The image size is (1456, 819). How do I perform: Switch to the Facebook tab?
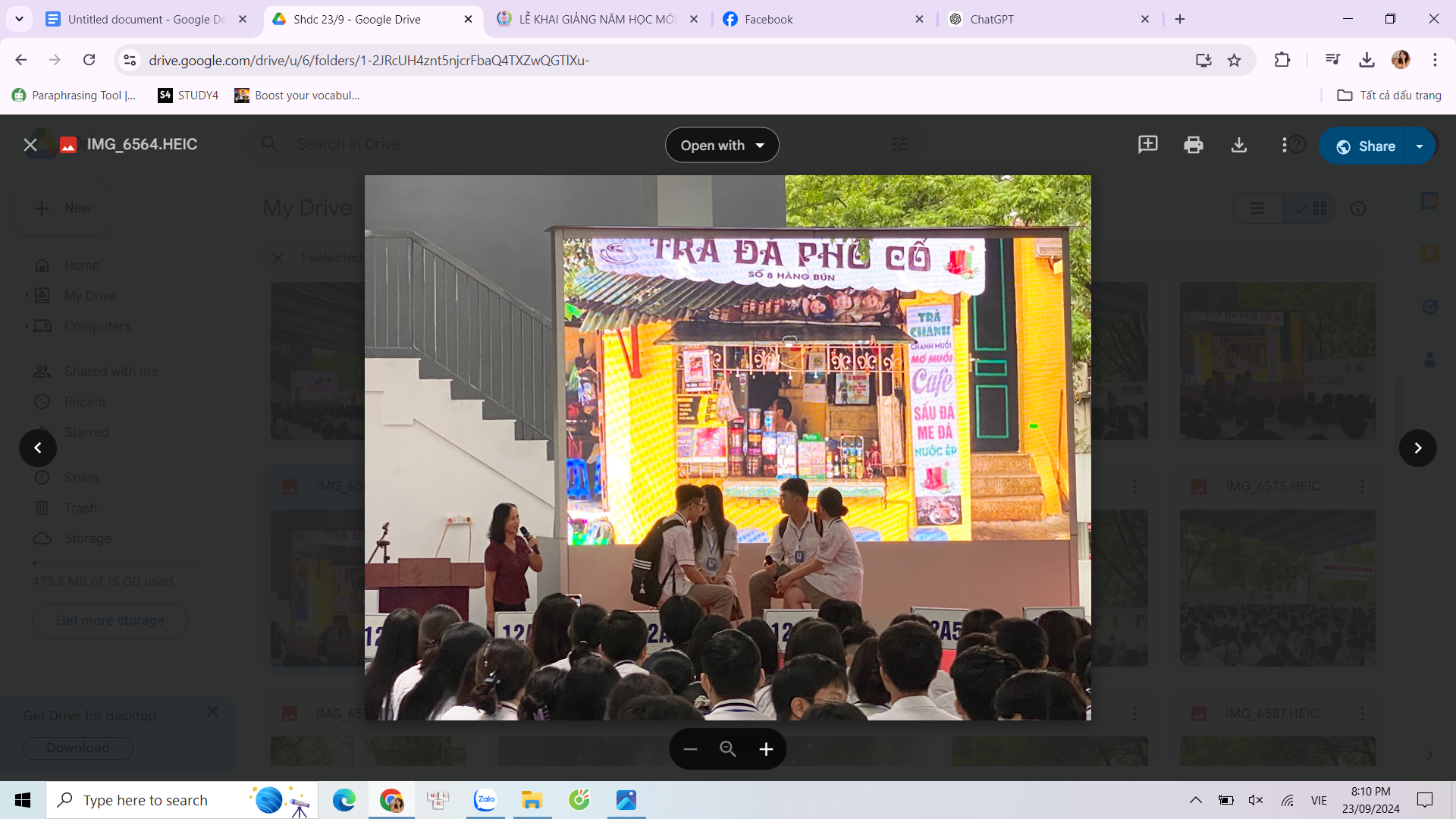[819, 20]
